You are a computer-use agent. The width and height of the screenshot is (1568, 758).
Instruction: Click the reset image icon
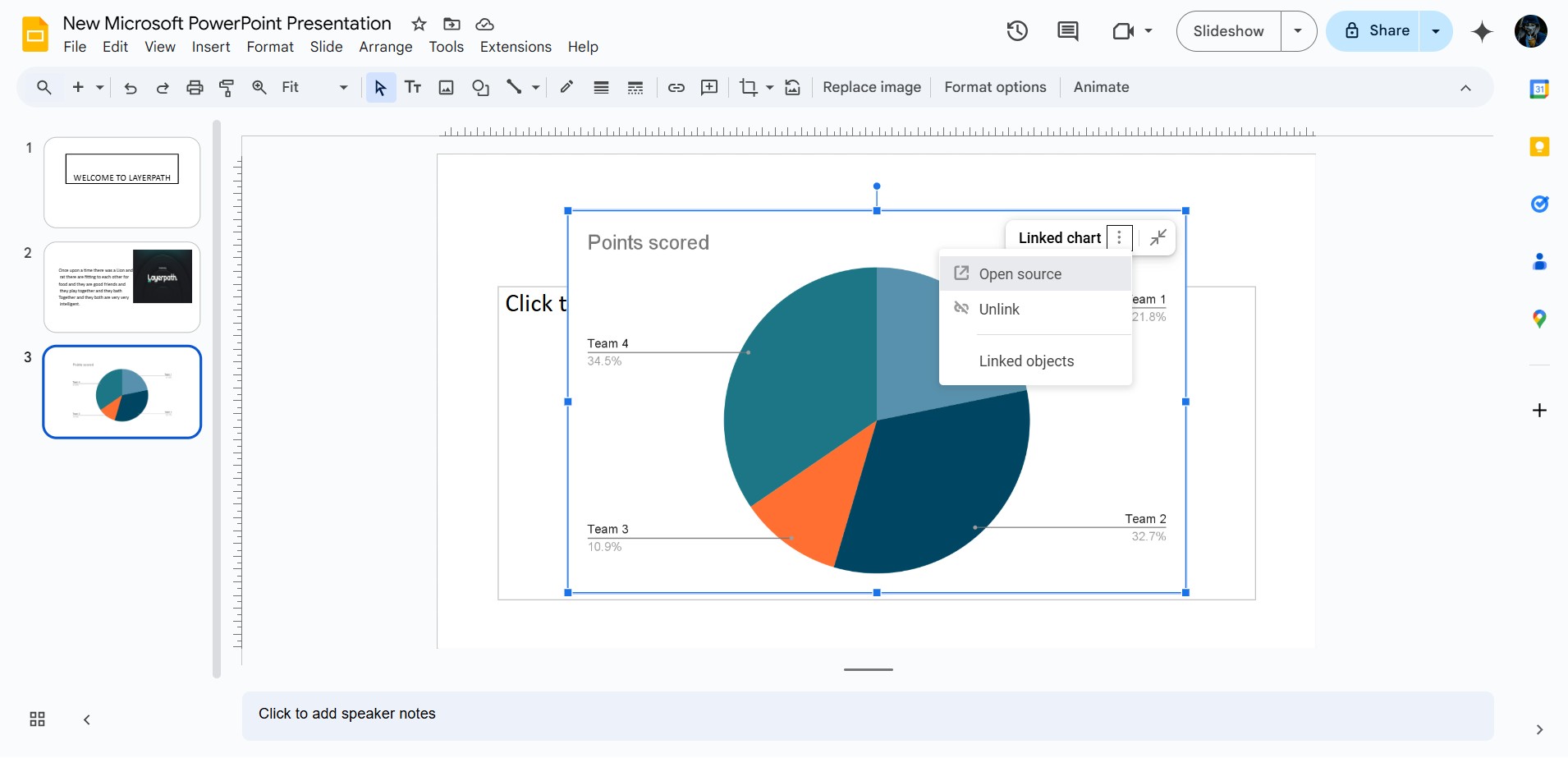point(792,87)
